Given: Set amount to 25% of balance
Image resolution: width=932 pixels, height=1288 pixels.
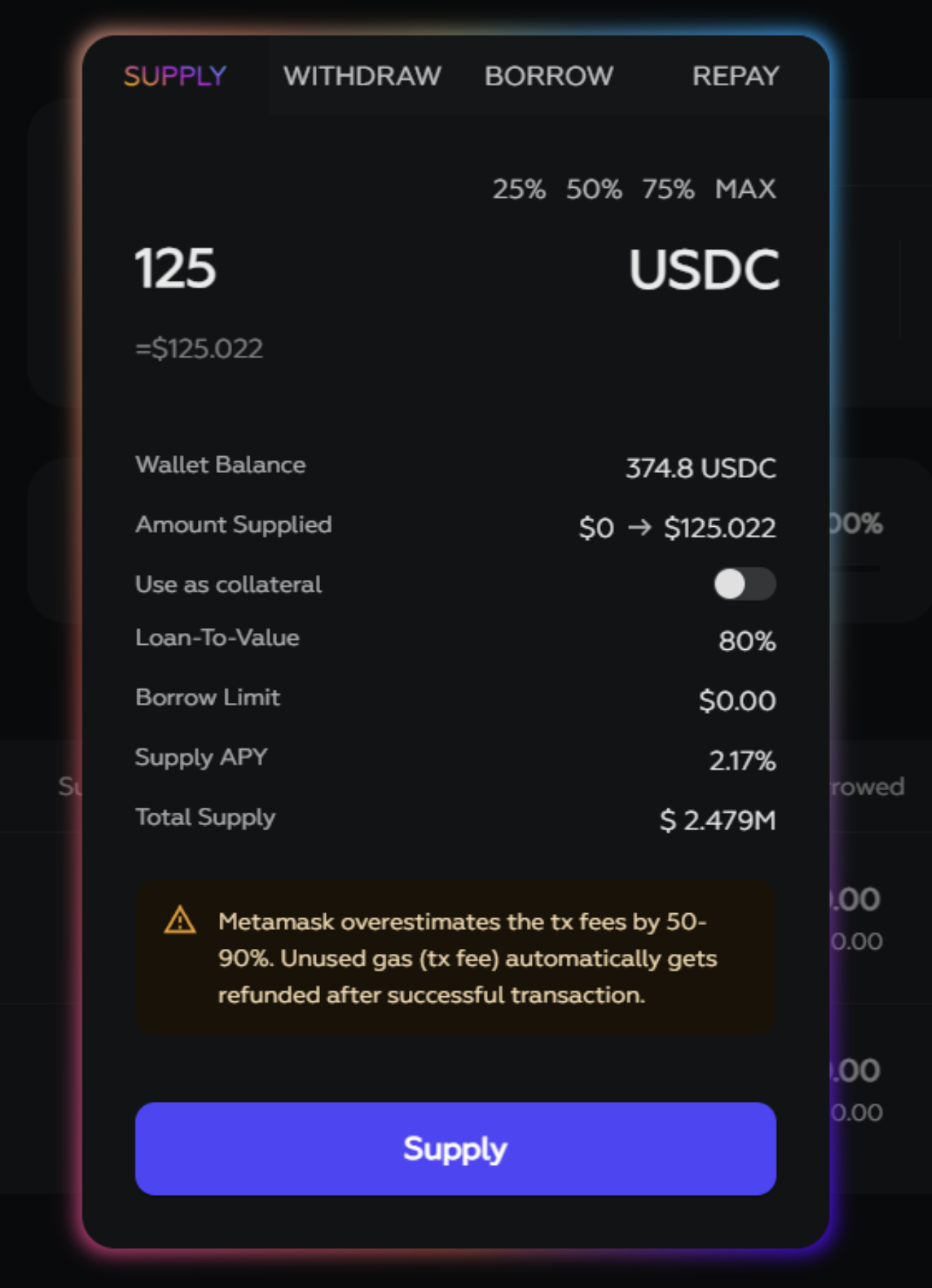Looking at the screenshot, I should point(519,189).
